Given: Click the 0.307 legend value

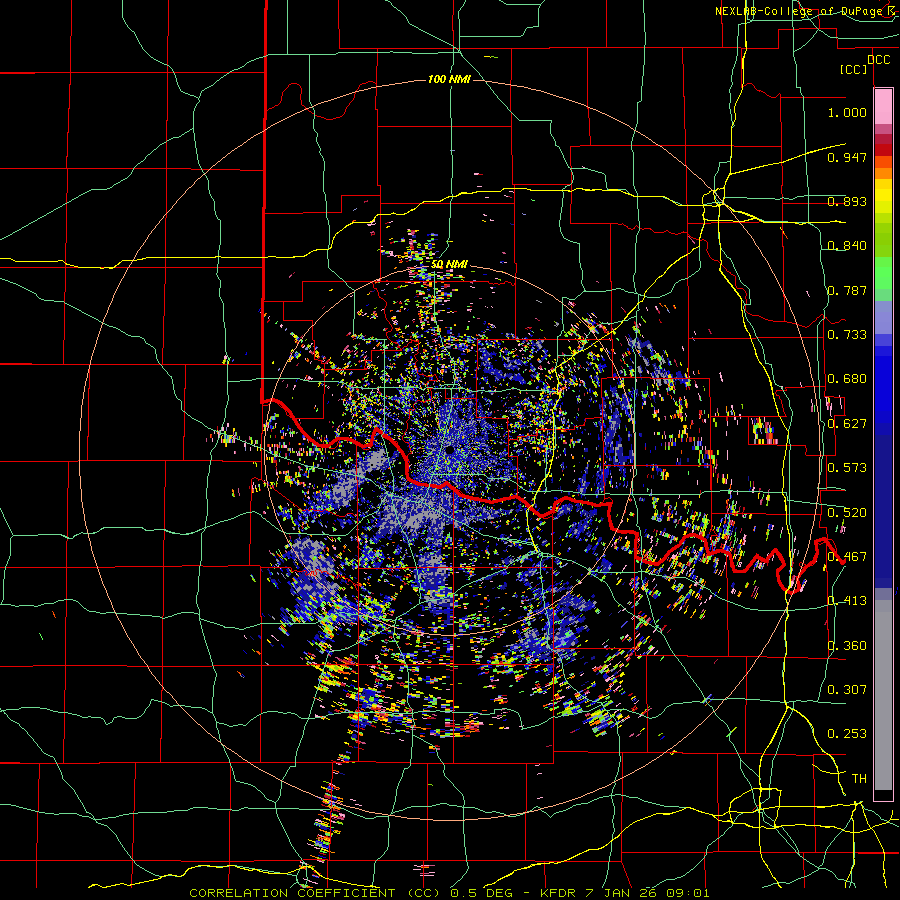Looking at the screenshot, I should (x=847, y=689).
